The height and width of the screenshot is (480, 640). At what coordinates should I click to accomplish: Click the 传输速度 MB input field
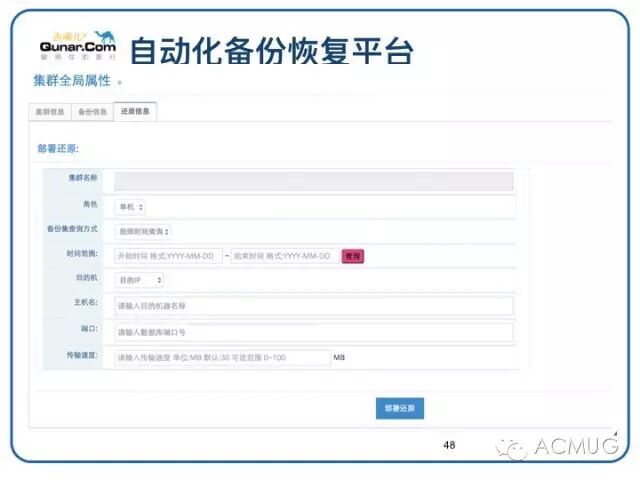(222, 358)
